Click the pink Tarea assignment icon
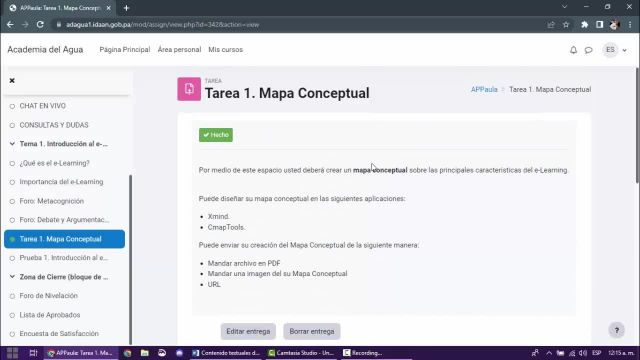Screen dimensions: 640x360 point(189,89)
